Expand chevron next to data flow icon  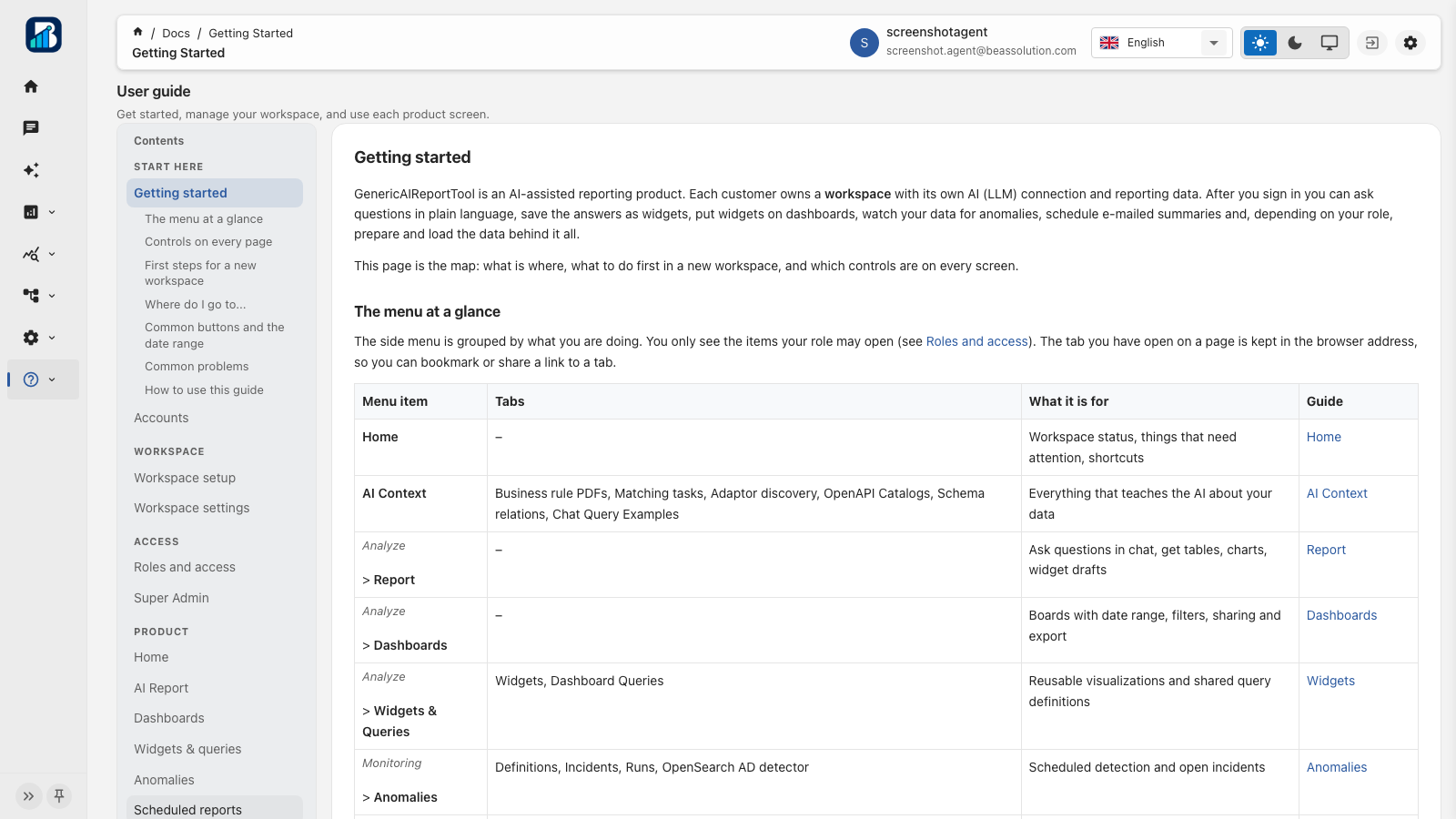(x=52, y=296)
